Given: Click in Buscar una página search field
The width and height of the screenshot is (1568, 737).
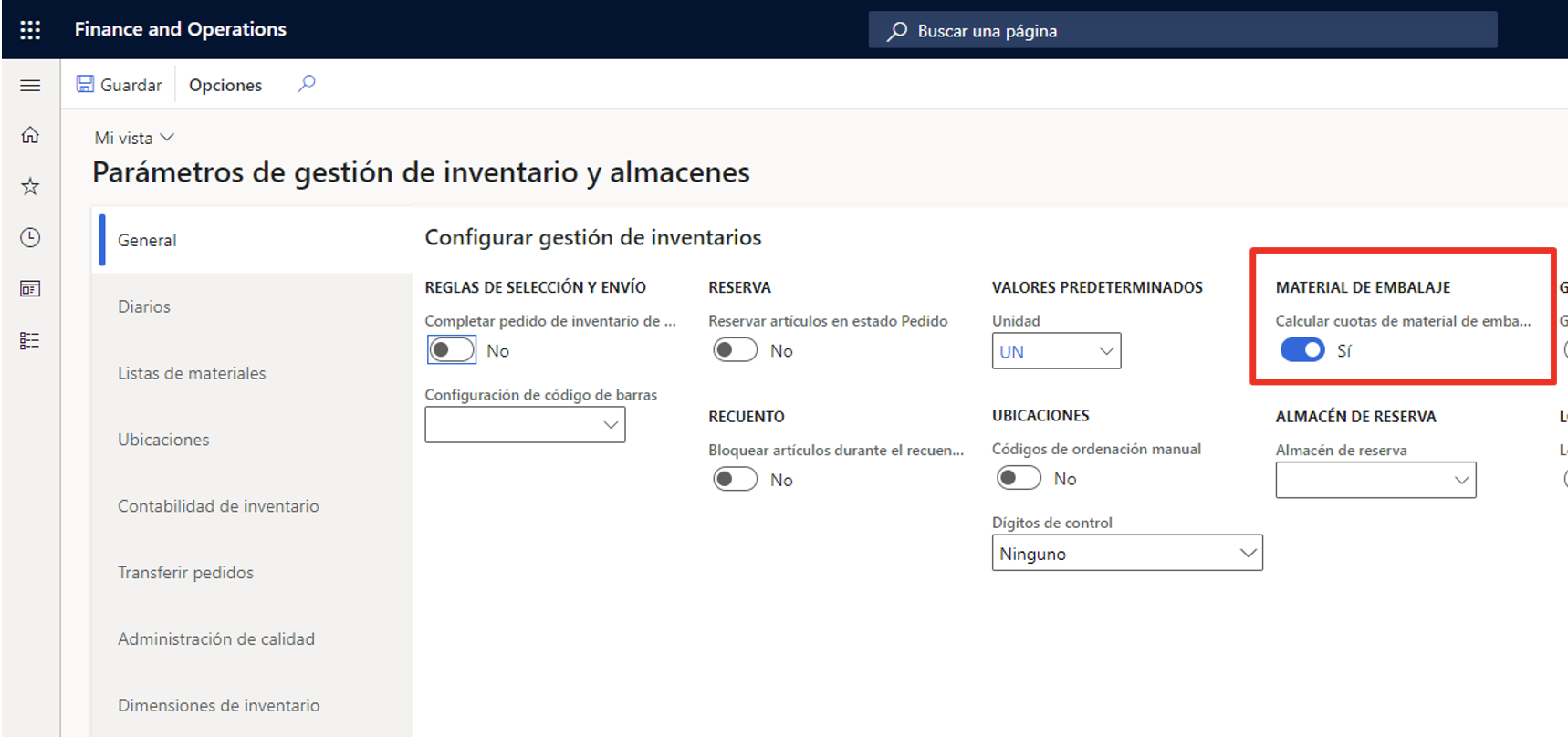Looking at the screenshot, I should tap(1183, 30).
